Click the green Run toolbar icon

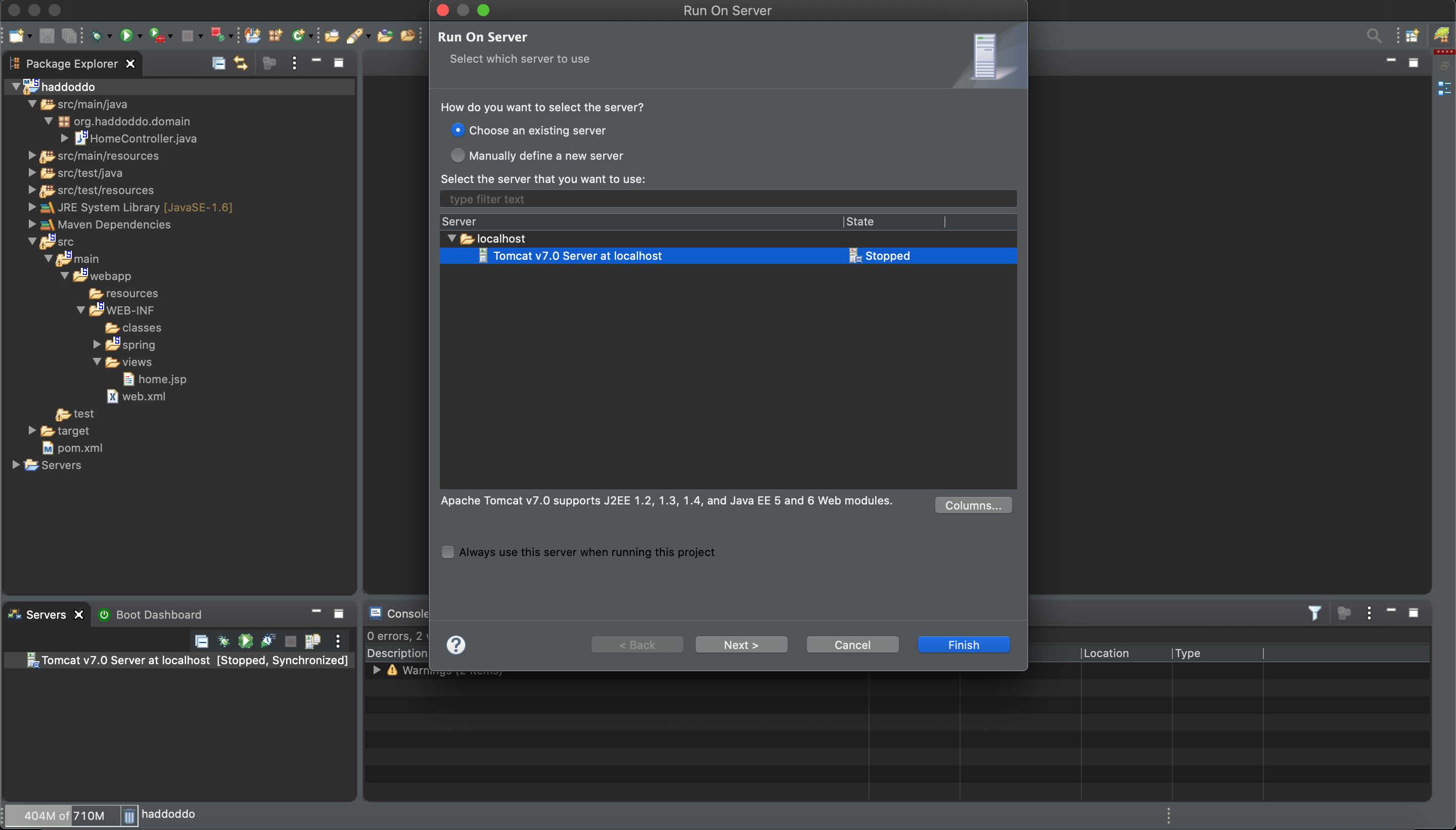coord(126,35)
